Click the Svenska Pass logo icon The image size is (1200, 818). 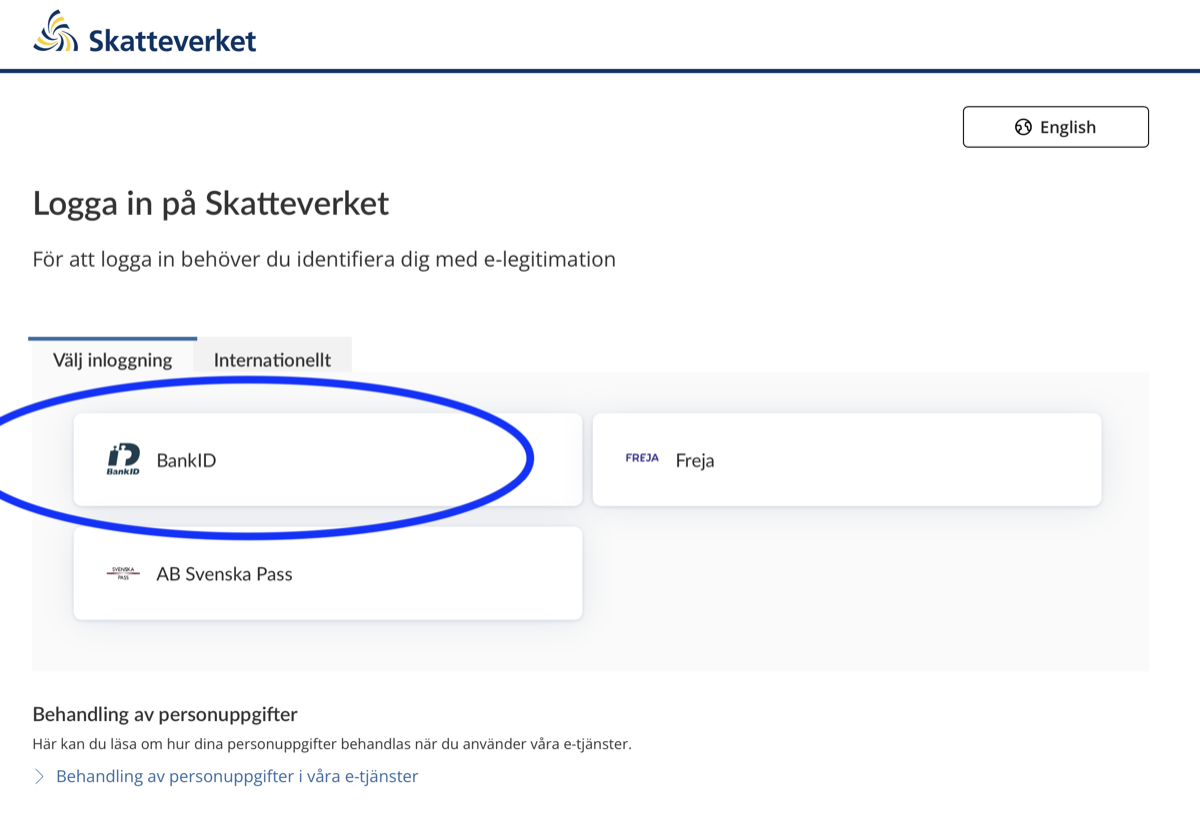(123, 573)
